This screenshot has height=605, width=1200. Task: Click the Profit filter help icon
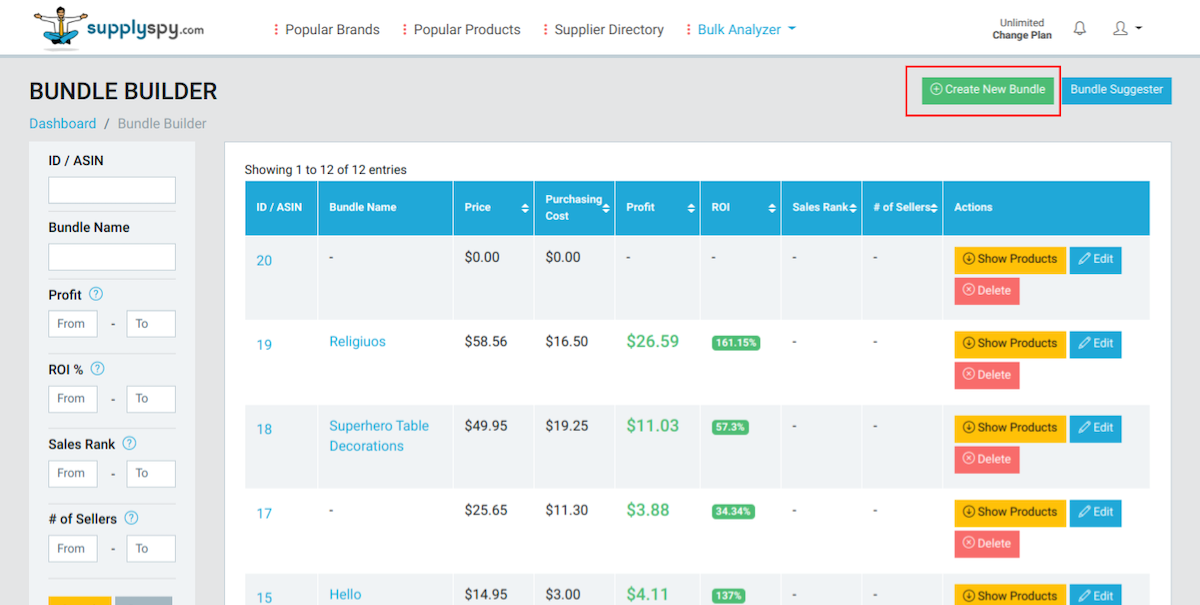click(96, 295)
